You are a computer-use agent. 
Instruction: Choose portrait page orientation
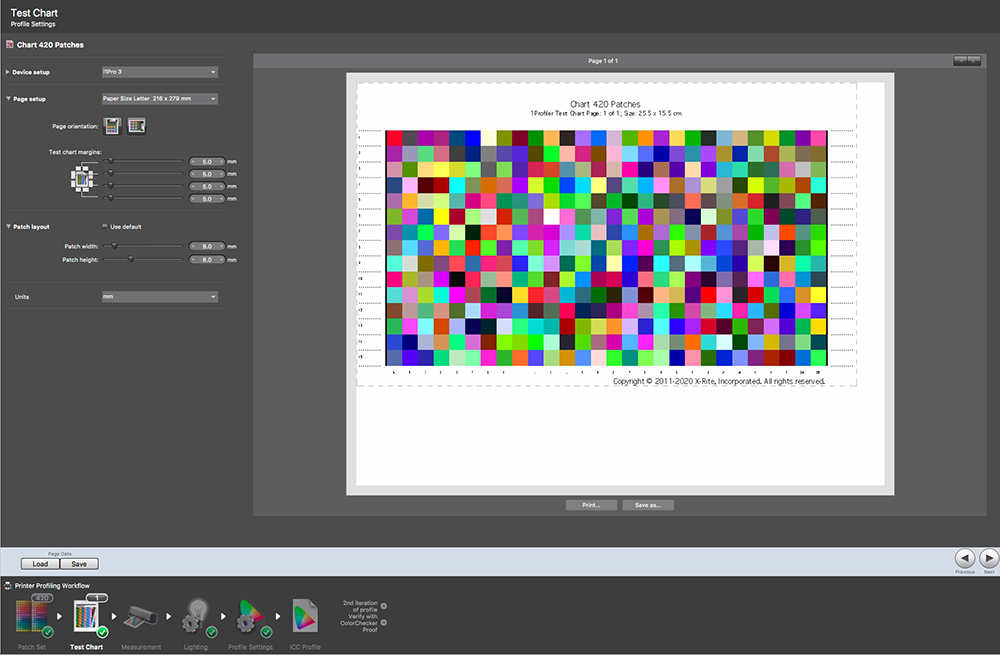click(x=113, y=126)
